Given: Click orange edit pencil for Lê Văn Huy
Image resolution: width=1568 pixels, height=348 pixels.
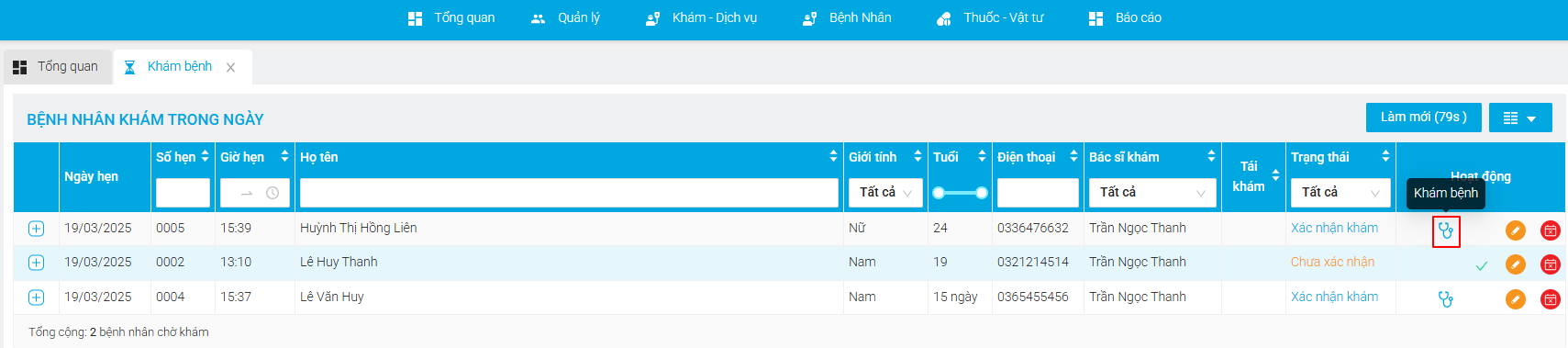Looking at the screenshot, I should click(x=1516, y=299).
